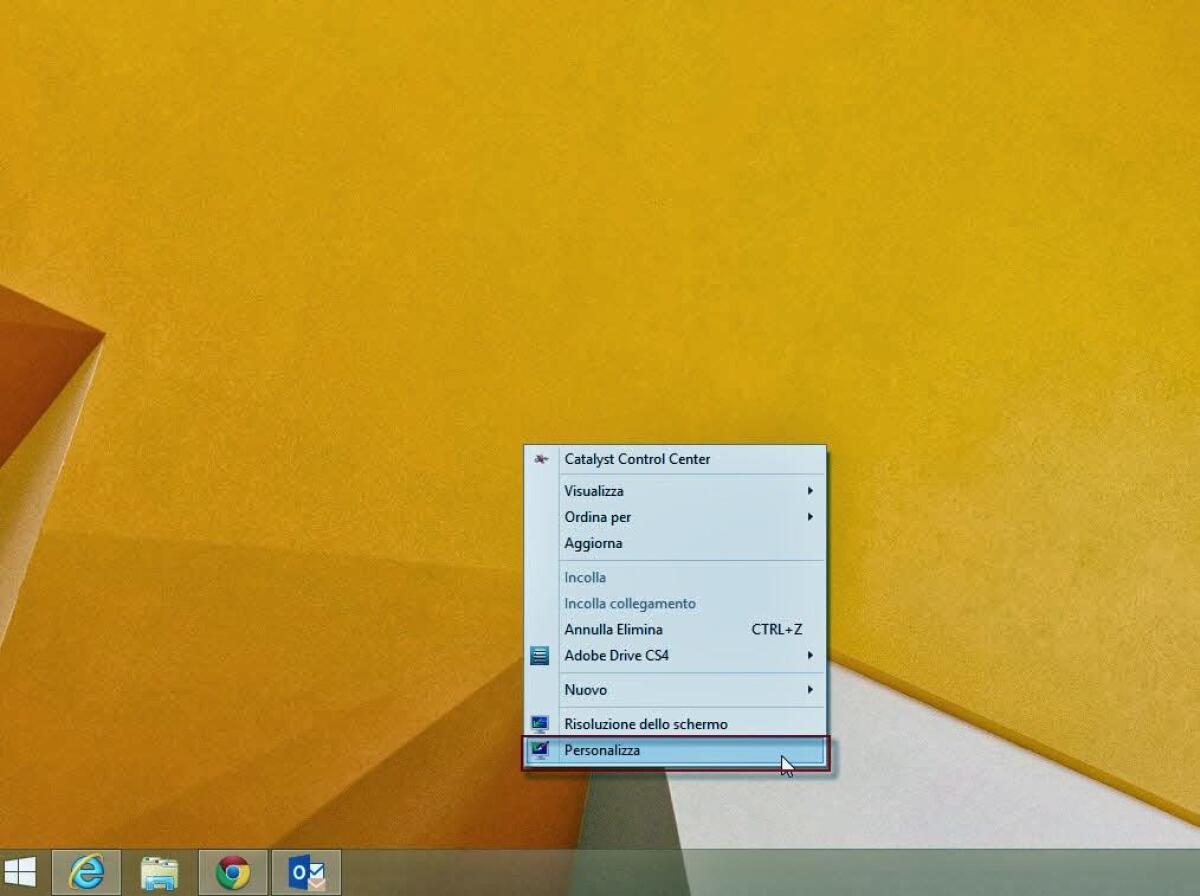Open Outlook from the taskbar
The image size is (1200, 896).
(x=305, y=871)
